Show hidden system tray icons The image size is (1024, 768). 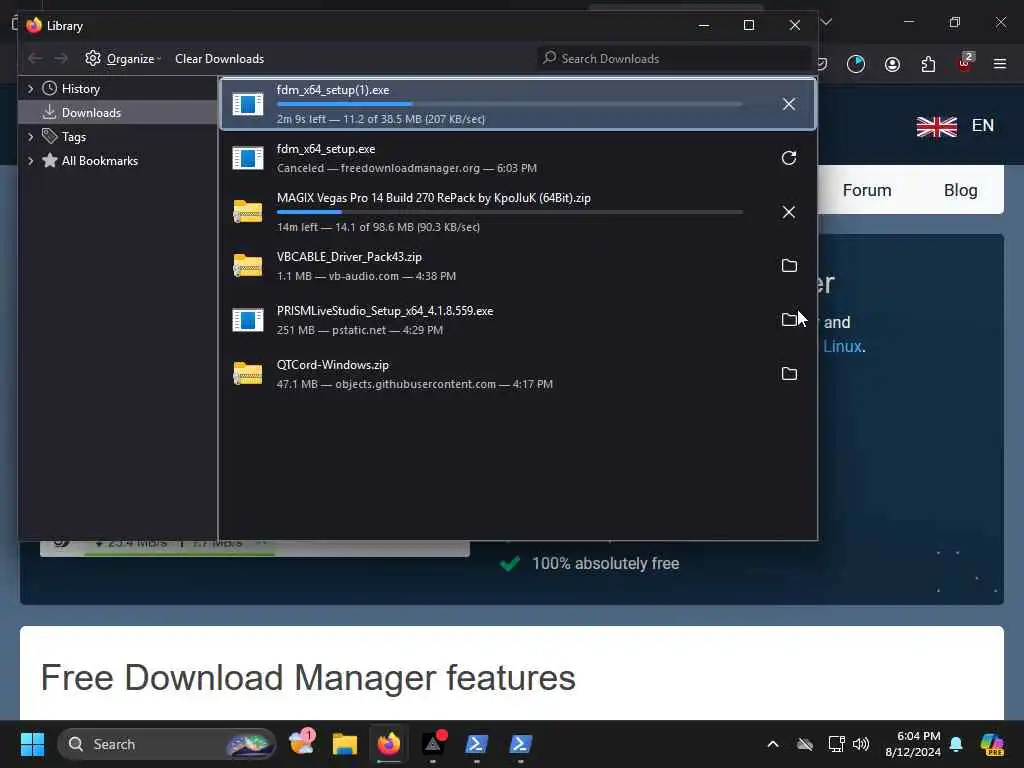[x=773, y=744]
